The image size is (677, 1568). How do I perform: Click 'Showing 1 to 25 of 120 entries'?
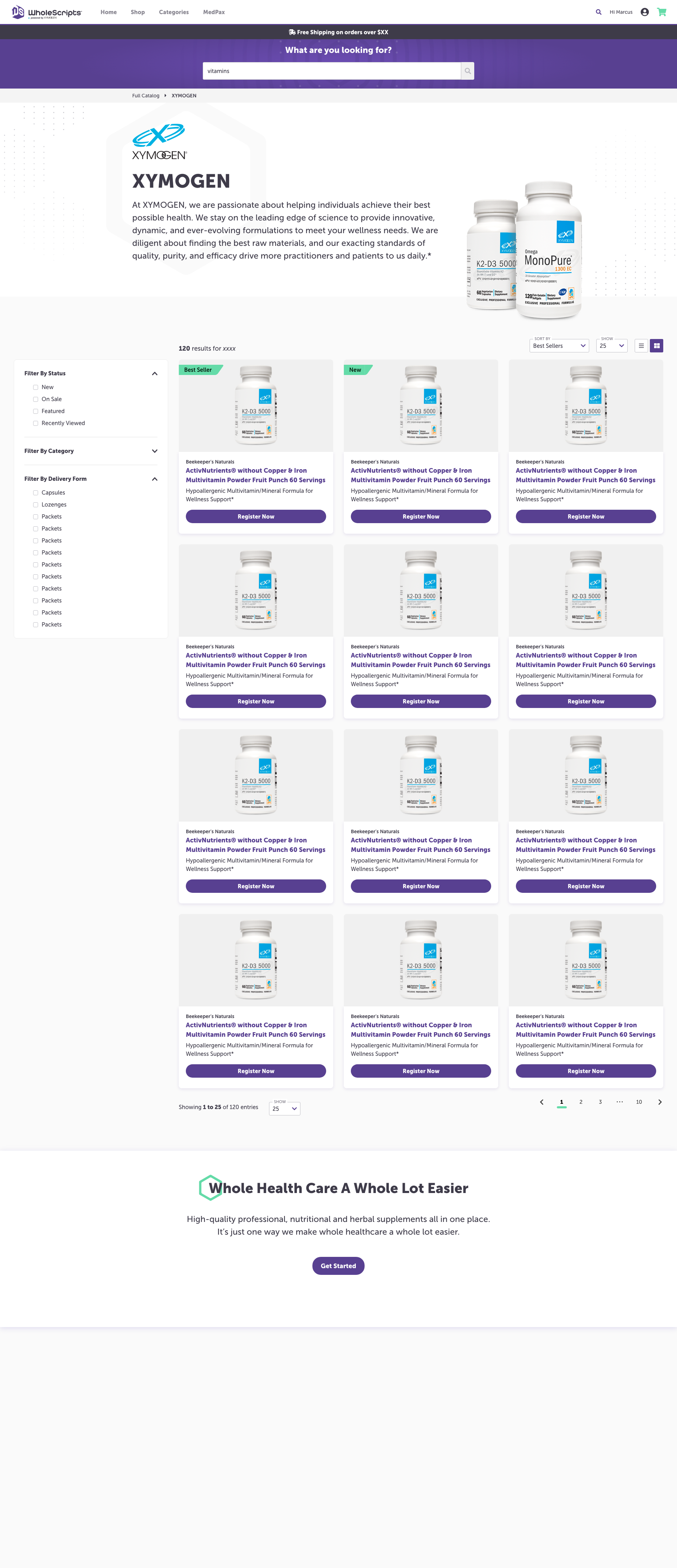[218, 1107]
